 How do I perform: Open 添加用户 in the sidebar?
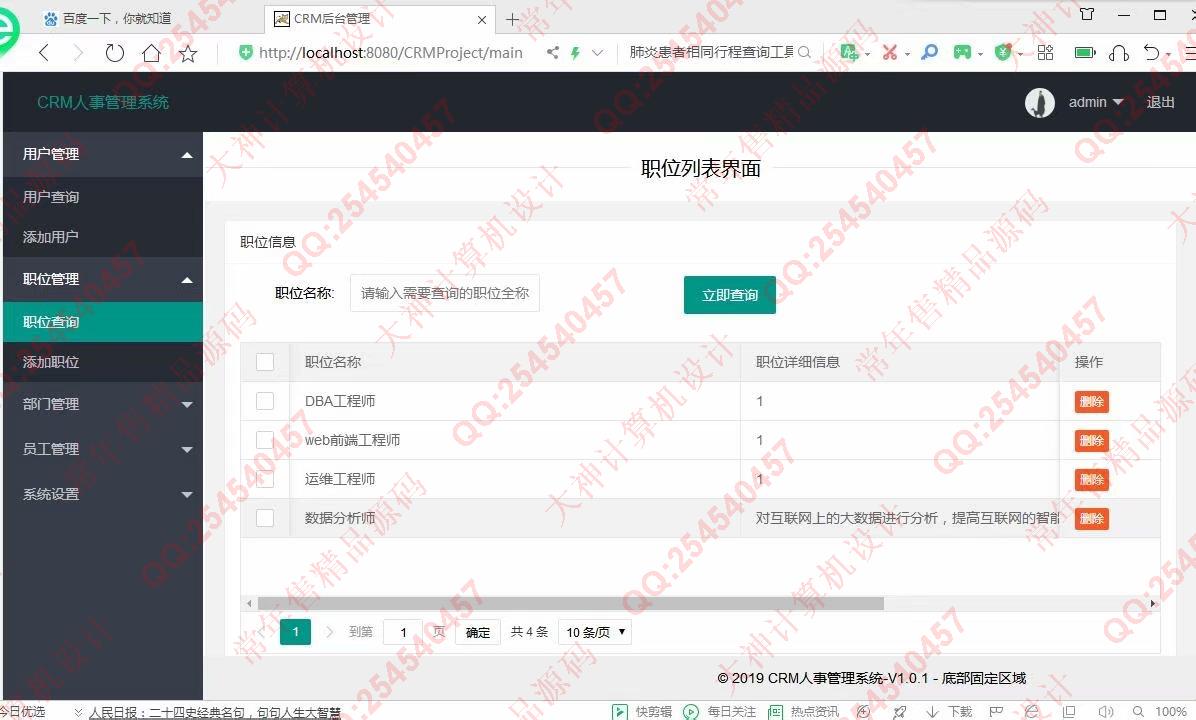point(103,236)
